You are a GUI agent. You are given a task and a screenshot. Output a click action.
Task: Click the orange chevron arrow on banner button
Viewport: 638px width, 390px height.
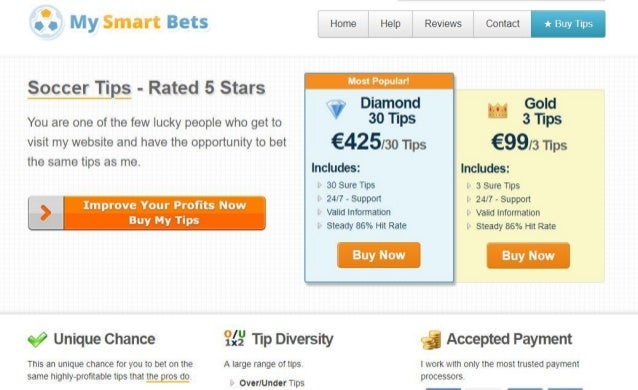coord(46,213)
